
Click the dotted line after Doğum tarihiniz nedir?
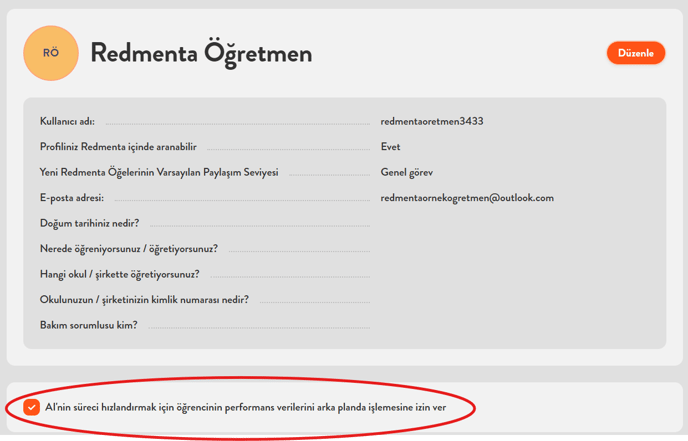pos(258,226)
